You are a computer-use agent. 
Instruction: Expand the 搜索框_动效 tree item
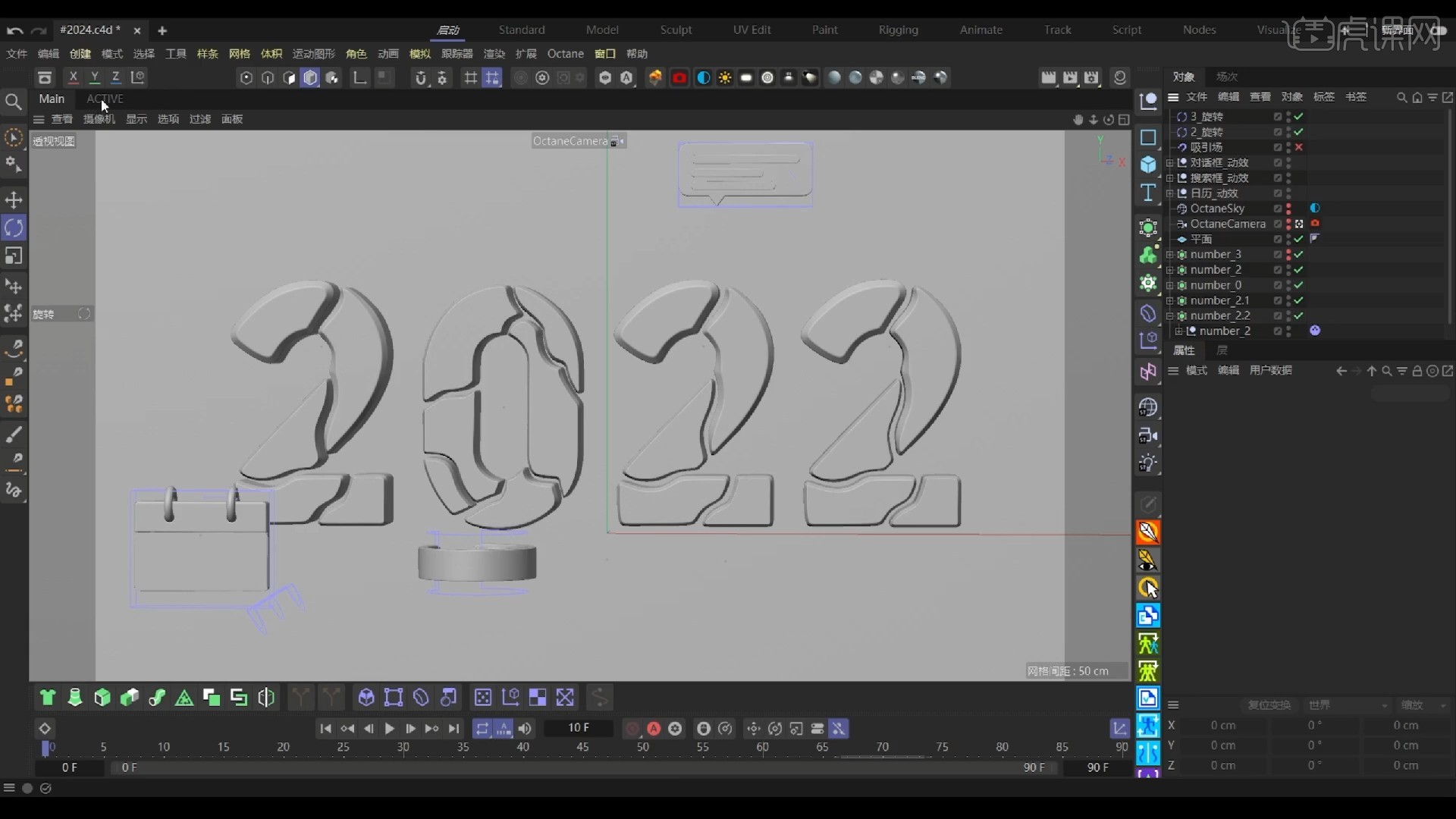pyautogui.click(x=1170, y=178)
